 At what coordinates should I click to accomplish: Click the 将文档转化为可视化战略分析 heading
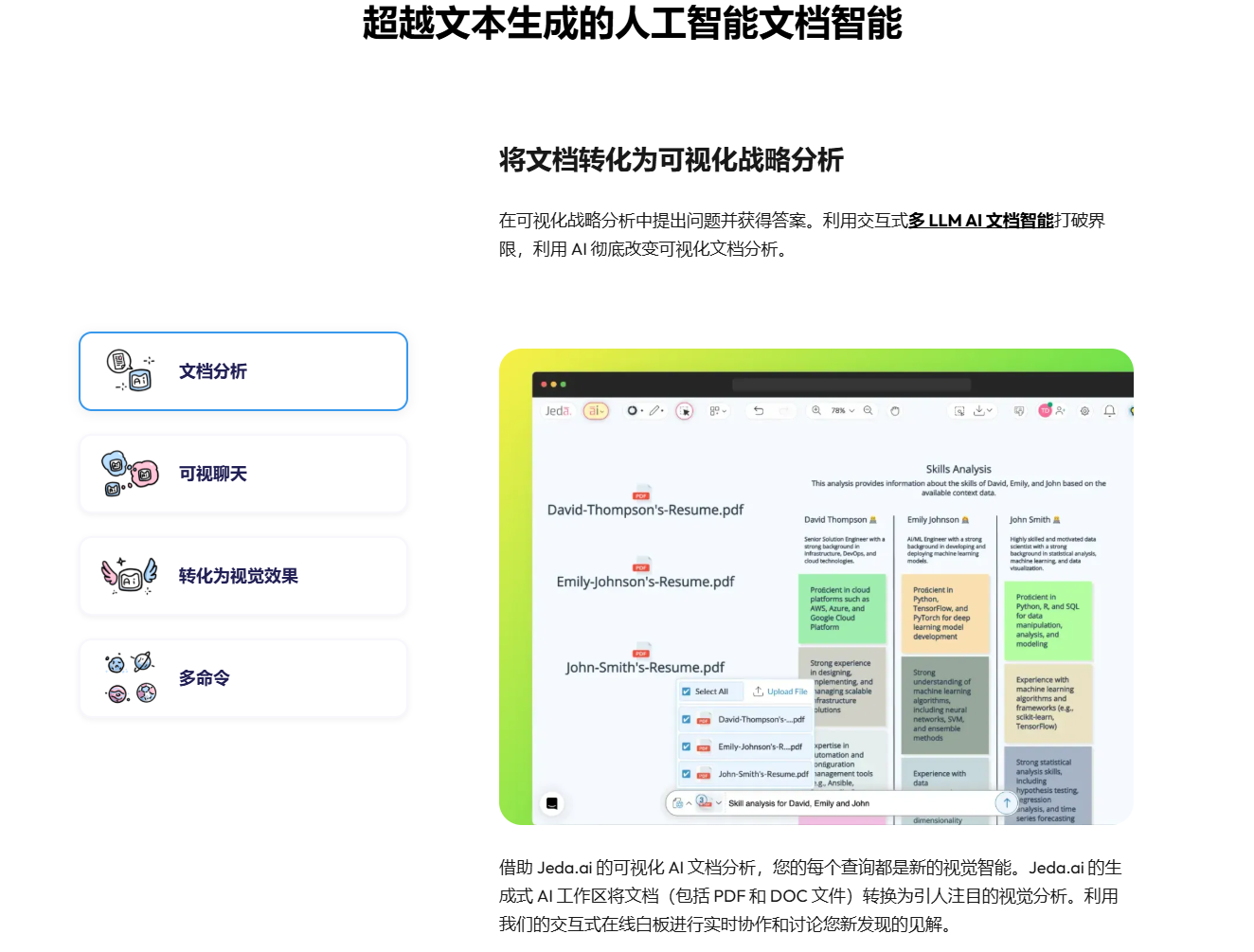tap(672, 160)
